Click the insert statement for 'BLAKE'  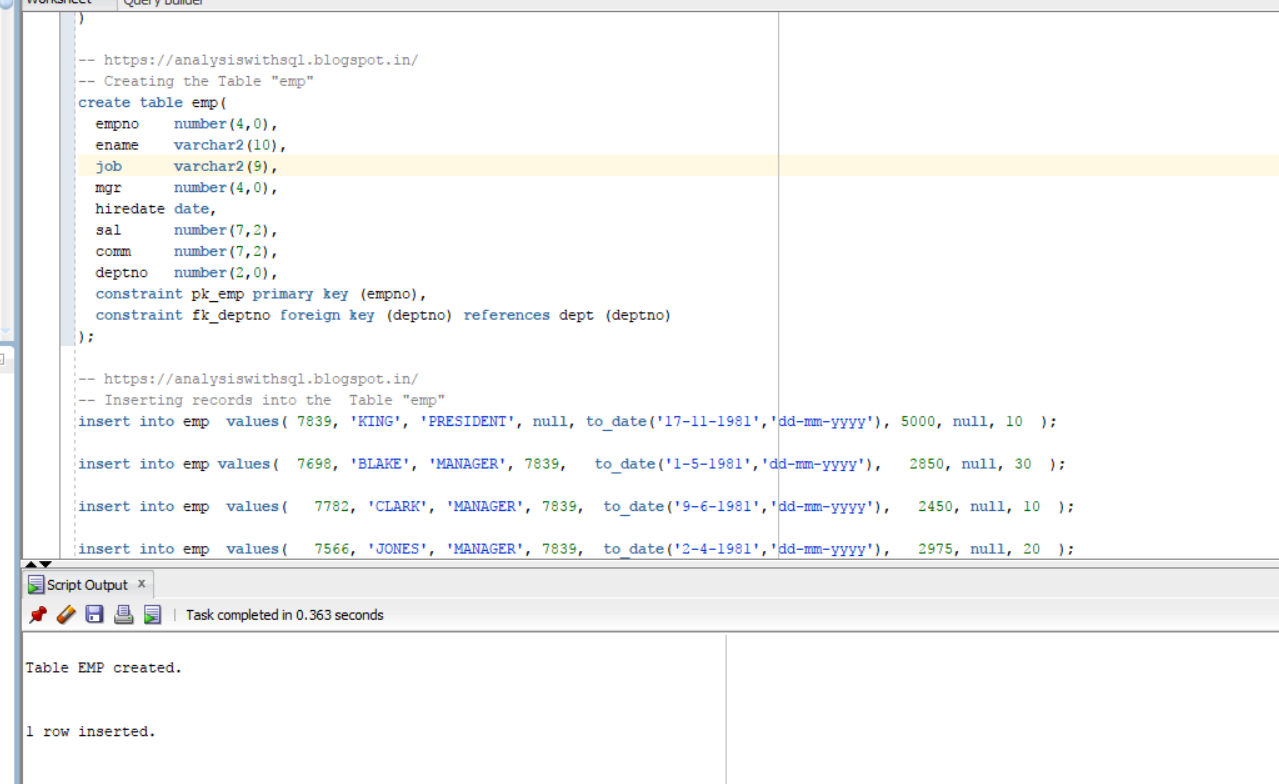coord(572,464)
